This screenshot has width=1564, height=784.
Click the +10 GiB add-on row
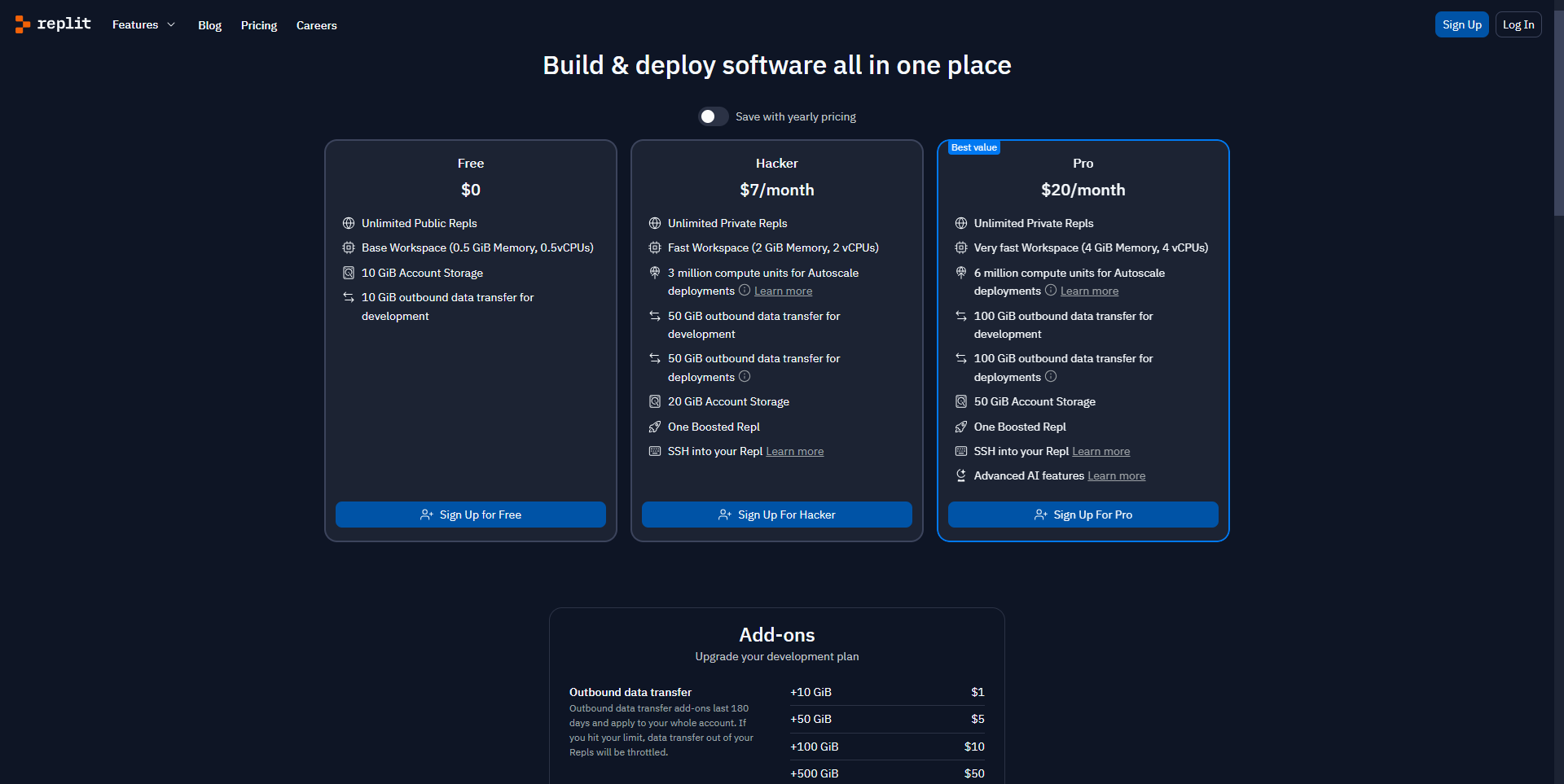(887, 692)
